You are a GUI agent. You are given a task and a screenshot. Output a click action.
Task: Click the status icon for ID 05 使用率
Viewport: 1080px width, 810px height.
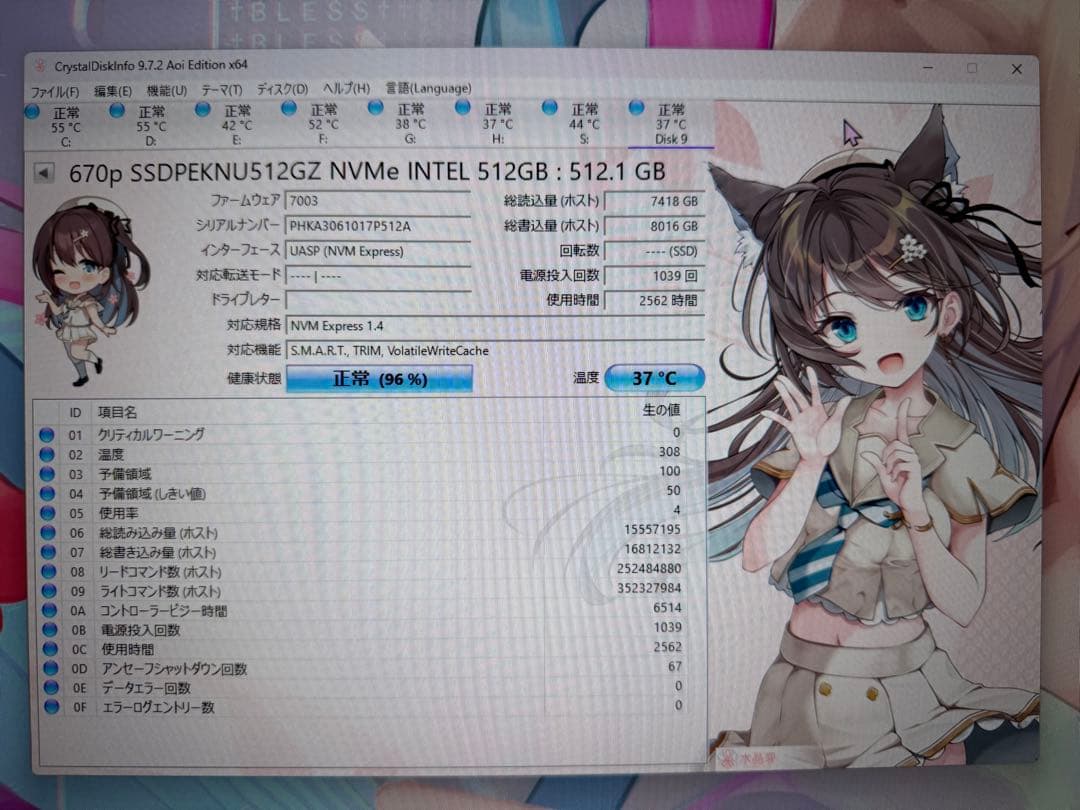(x=48, y=513)
